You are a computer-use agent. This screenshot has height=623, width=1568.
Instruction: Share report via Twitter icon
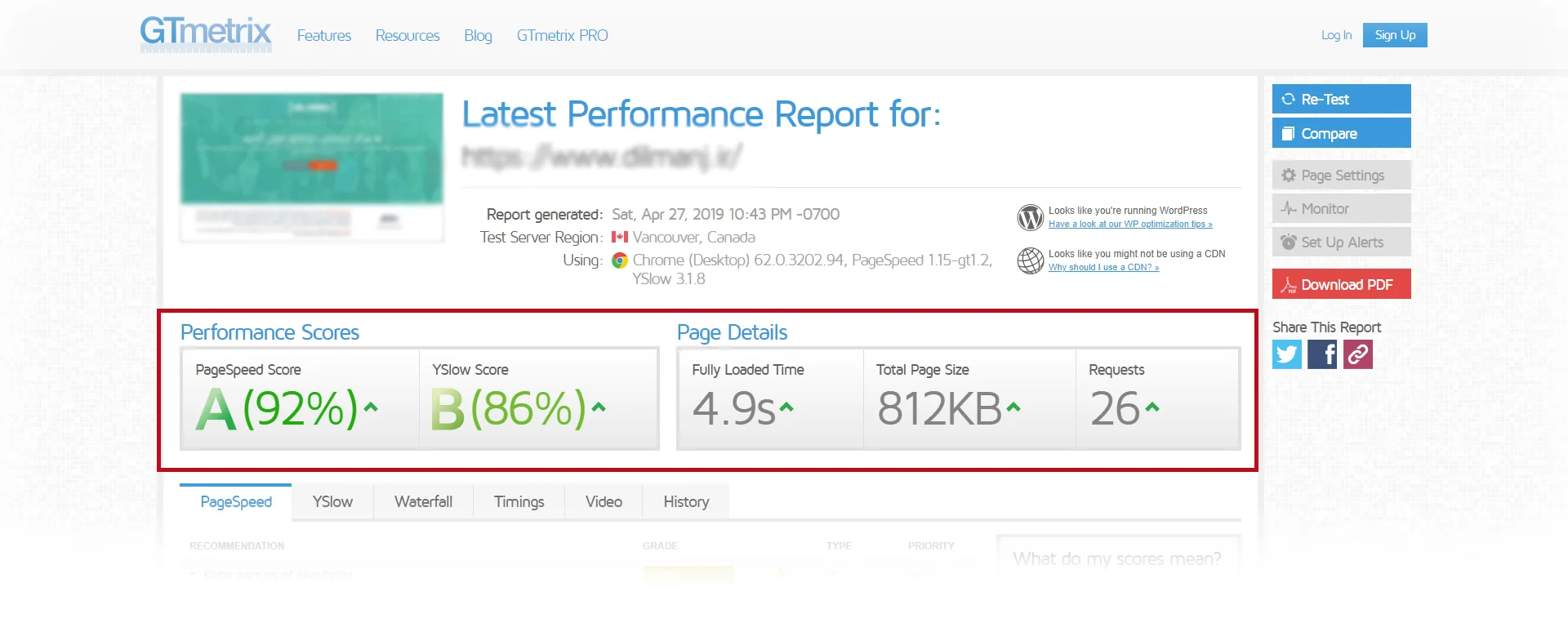(x=1287, y=354)
